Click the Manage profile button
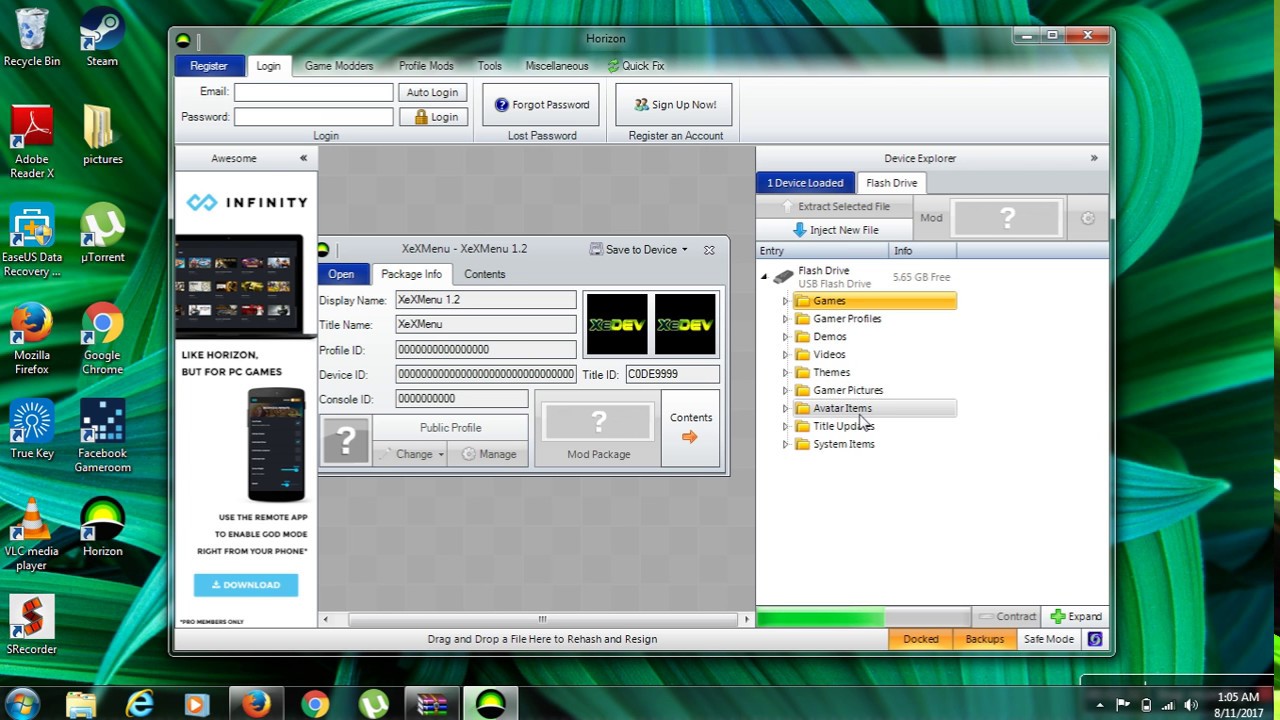This screenshot has height=720, width=1280. tap(489, 454)
